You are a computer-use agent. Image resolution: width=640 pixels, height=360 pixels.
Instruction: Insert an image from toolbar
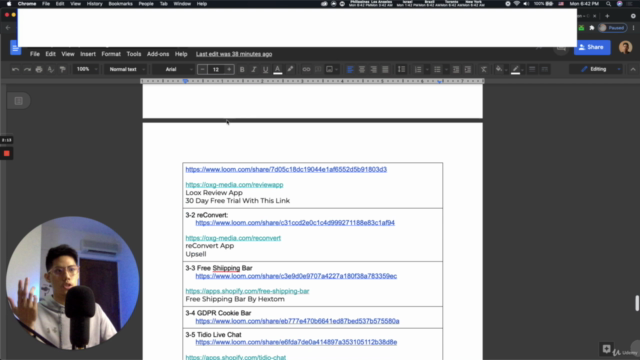pyautogui.click(x=329, y=69)
